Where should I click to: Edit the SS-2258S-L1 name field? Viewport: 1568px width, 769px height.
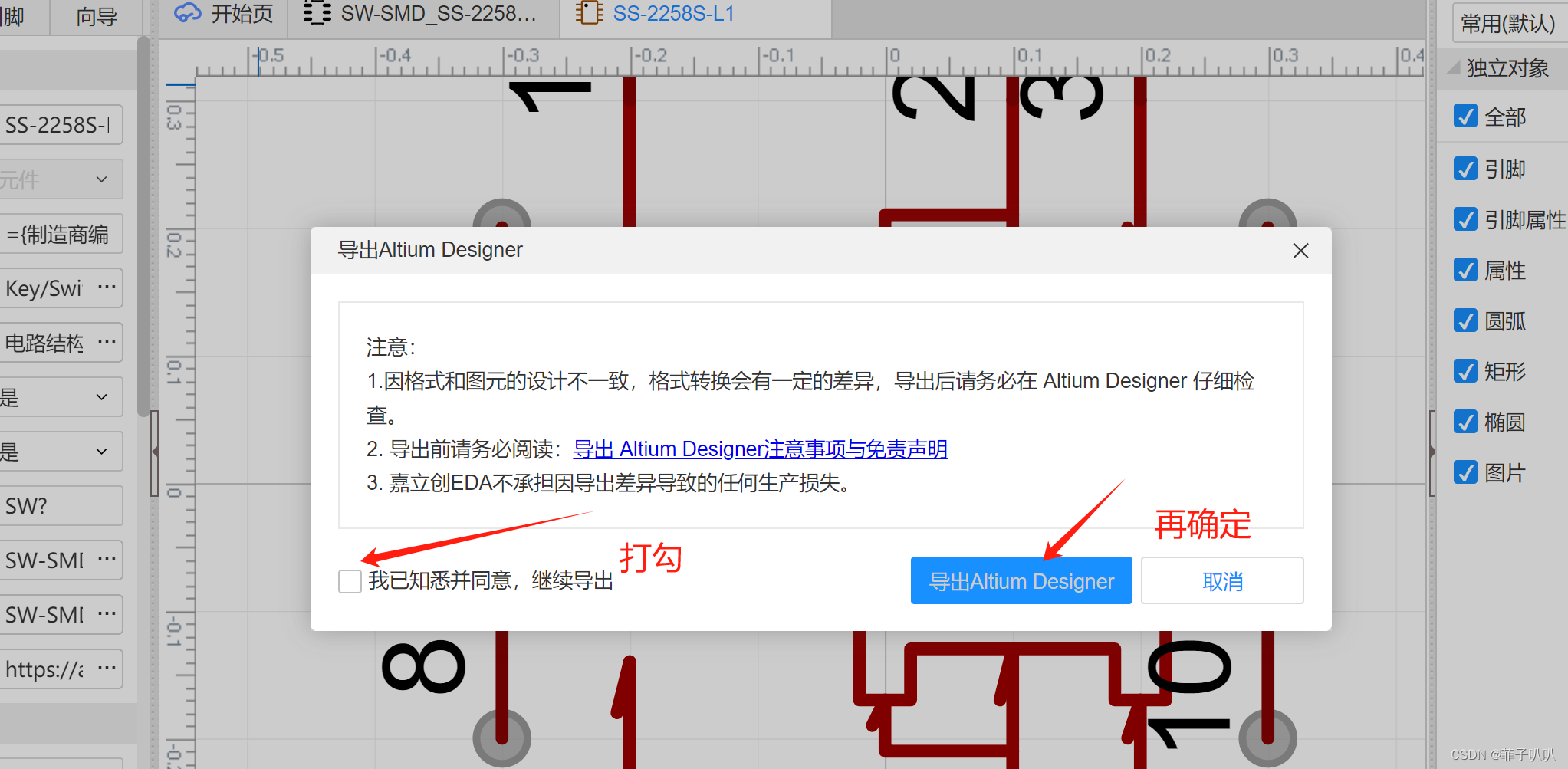point(61,124)
